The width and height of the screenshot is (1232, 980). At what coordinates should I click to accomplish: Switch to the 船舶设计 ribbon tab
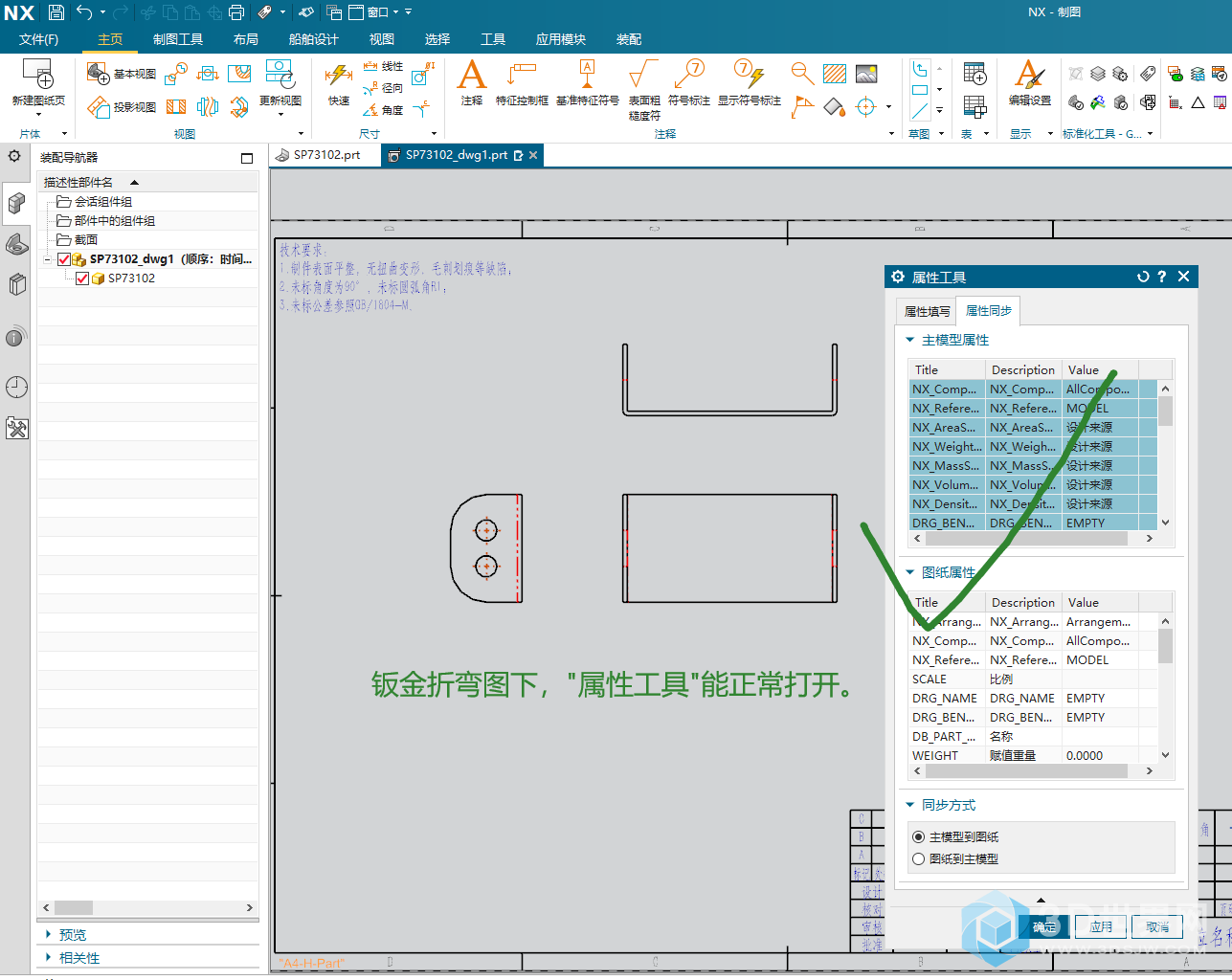pyautogui.click(x=314, y=39)
